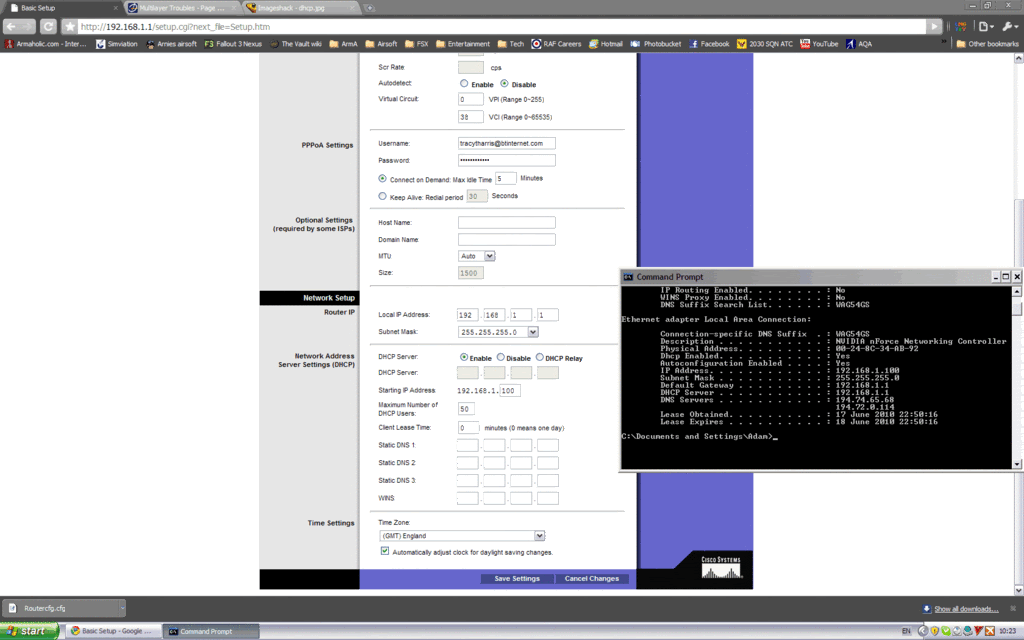This screenshot has height=640, width=1024.
Task: Open the Other bookmarks folder
Action: pos(987,44)
